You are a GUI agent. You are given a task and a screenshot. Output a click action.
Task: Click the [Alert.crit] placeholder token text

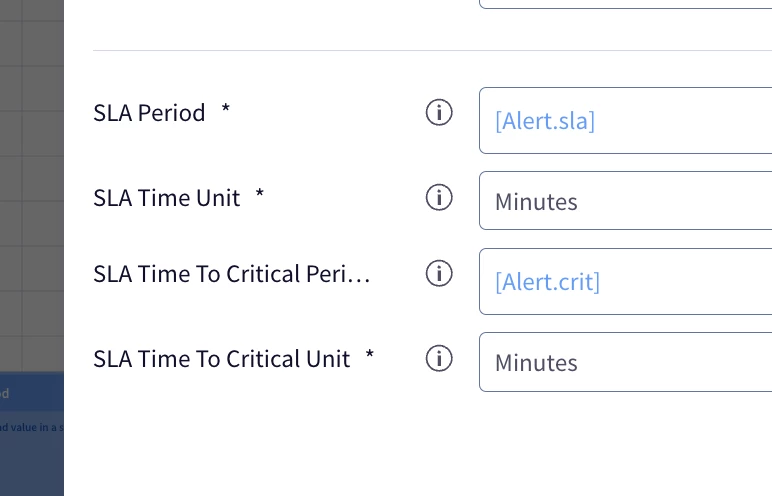pos(547,282)
